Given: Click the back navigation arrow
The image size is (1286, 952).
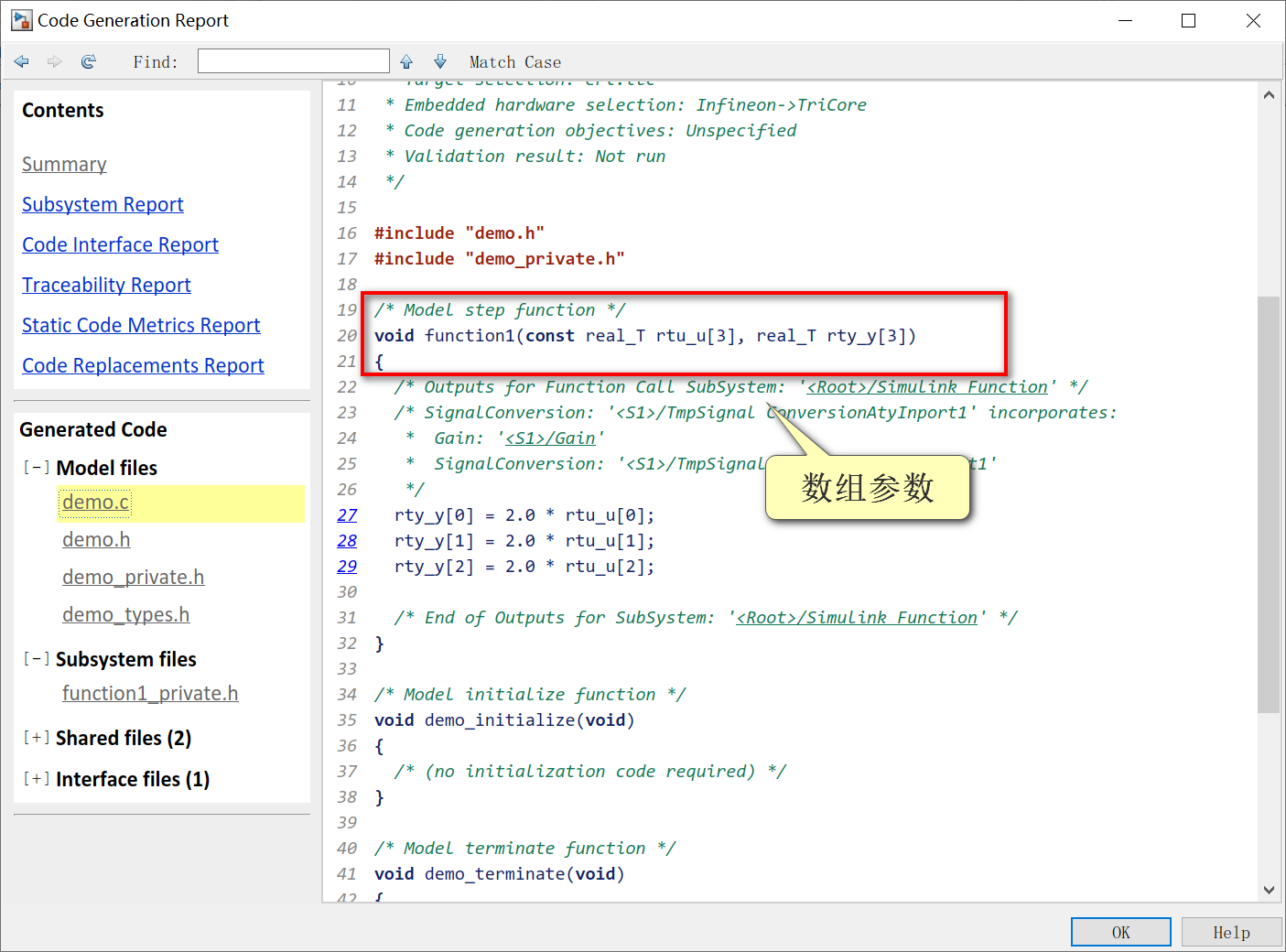Looking at the screenshot, I should point(21,60).
